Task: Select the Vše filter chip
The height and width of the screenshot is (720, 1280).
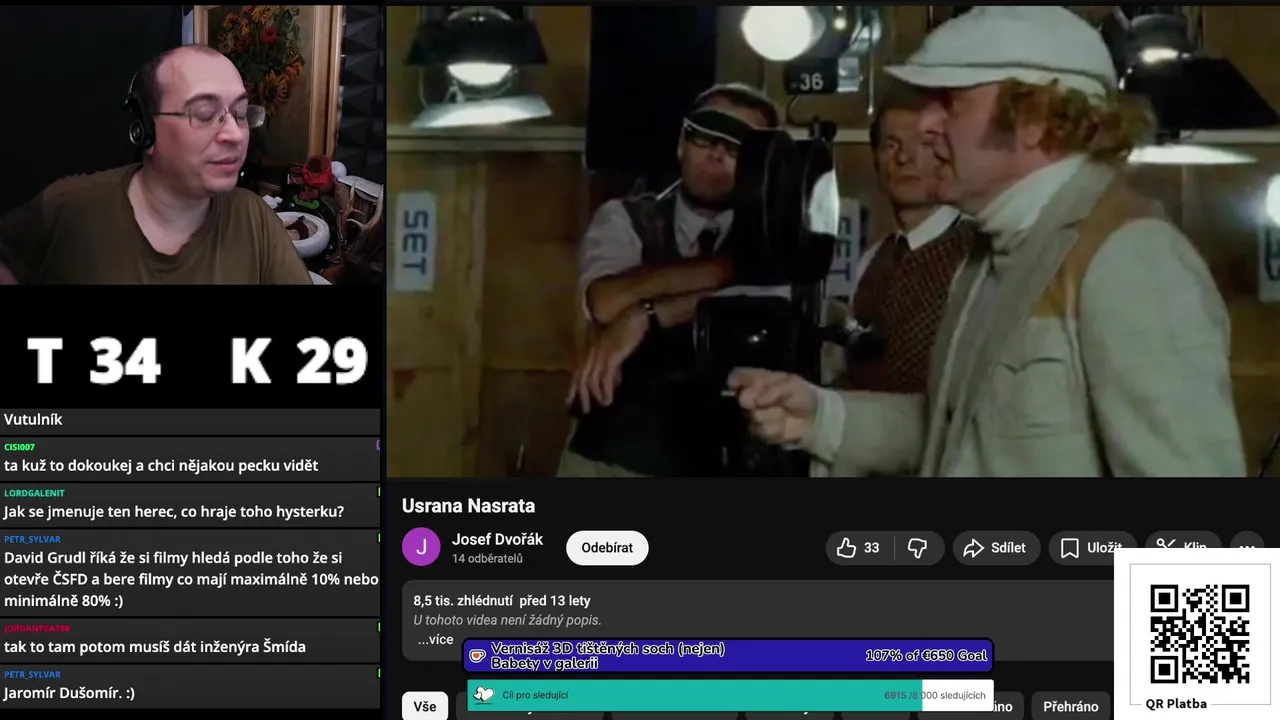Action: tap(425, 706)
